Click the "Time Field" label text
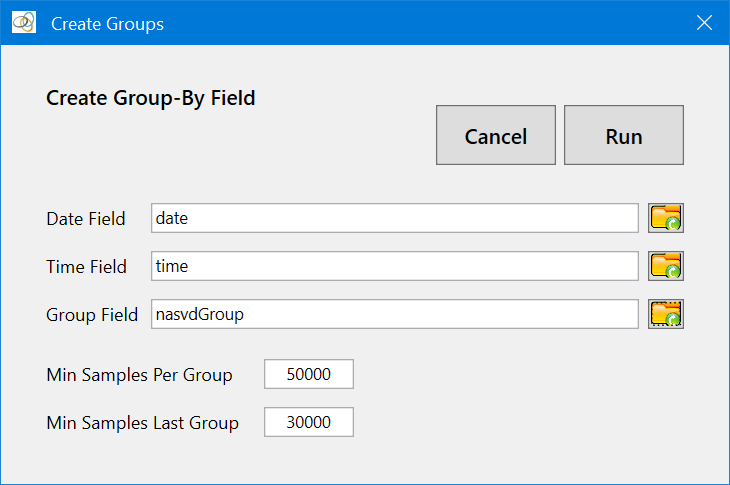The height and width of the screenshot is (485, 730). pyautogui.click(x=86, y=267)
